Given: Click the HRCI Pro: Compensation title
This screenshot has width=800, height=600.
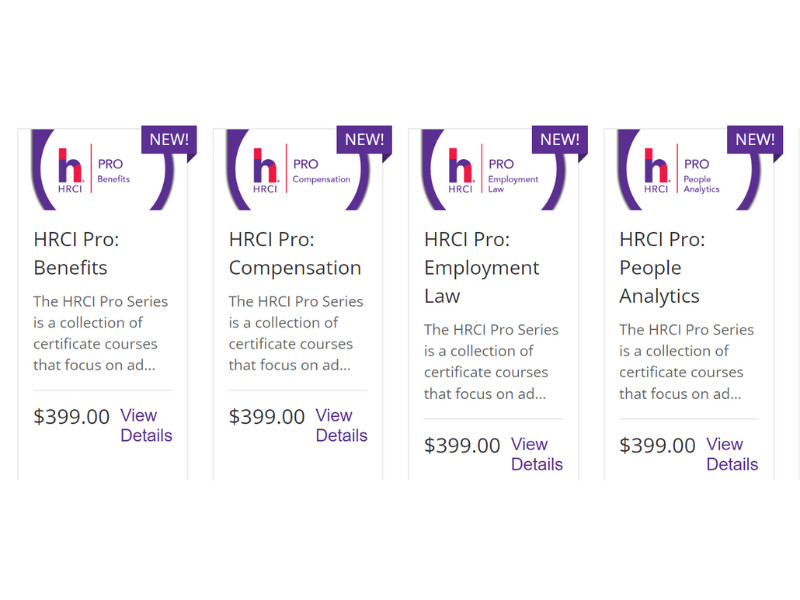Looking at the screenshot, I should pyautogui.click(x=294, y=254).
